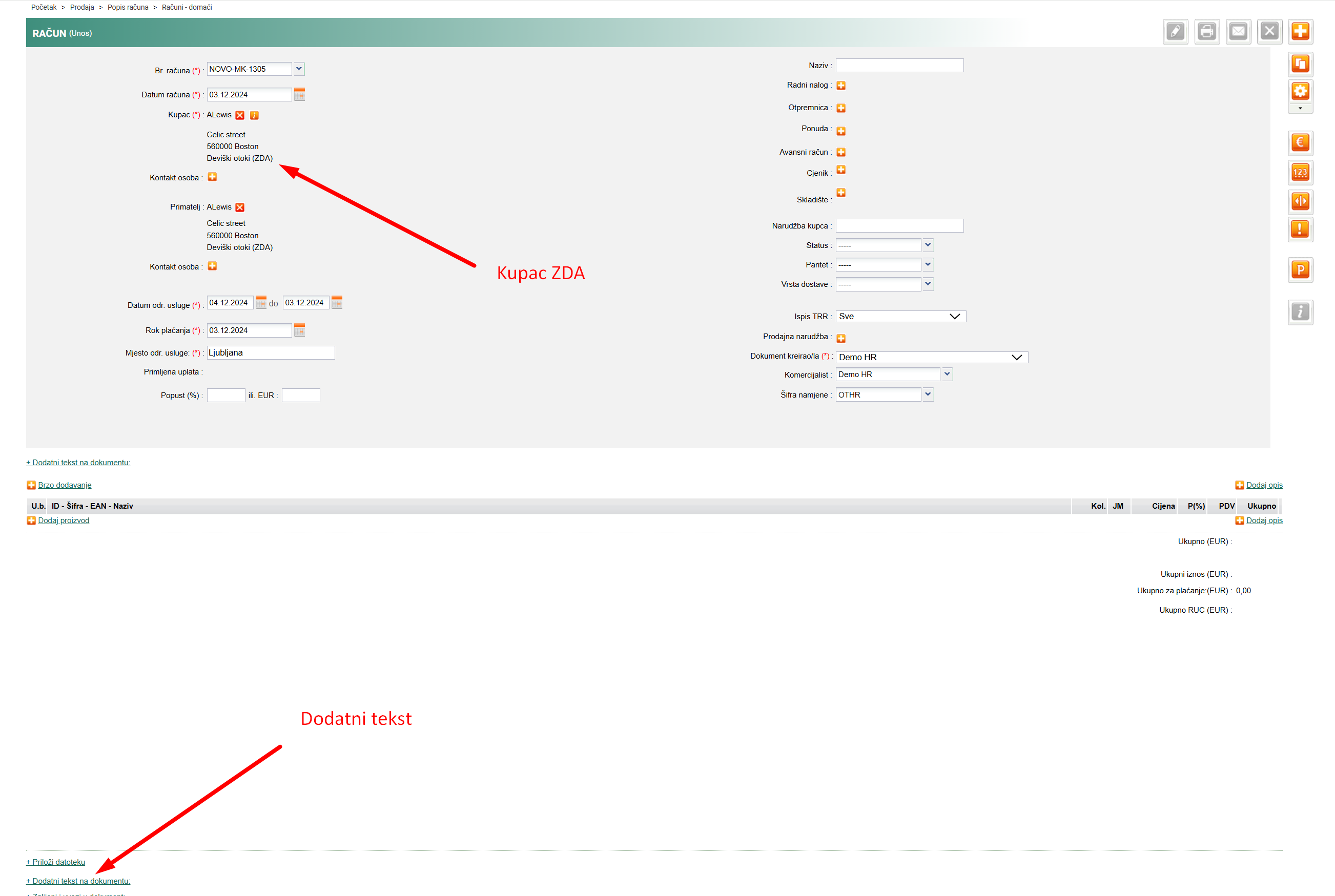Add Radni nalog with plus icon

[x=840, y=86]
